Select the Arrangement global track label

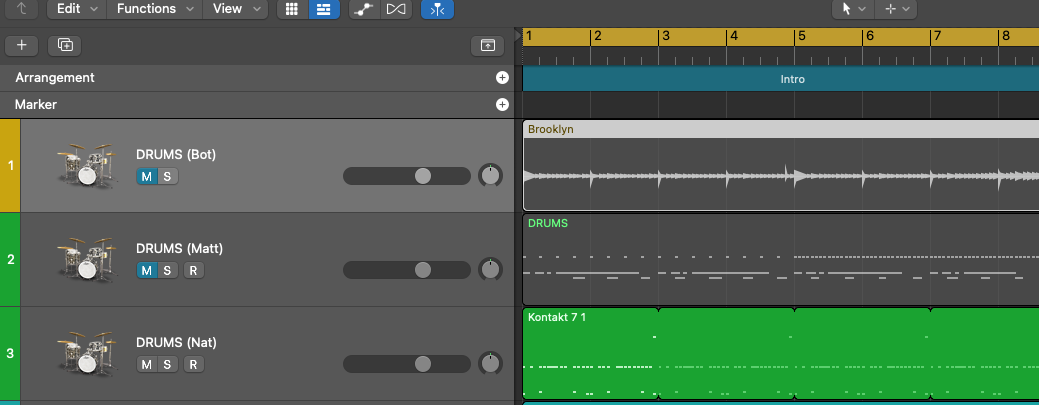click(x=55, y=78)
